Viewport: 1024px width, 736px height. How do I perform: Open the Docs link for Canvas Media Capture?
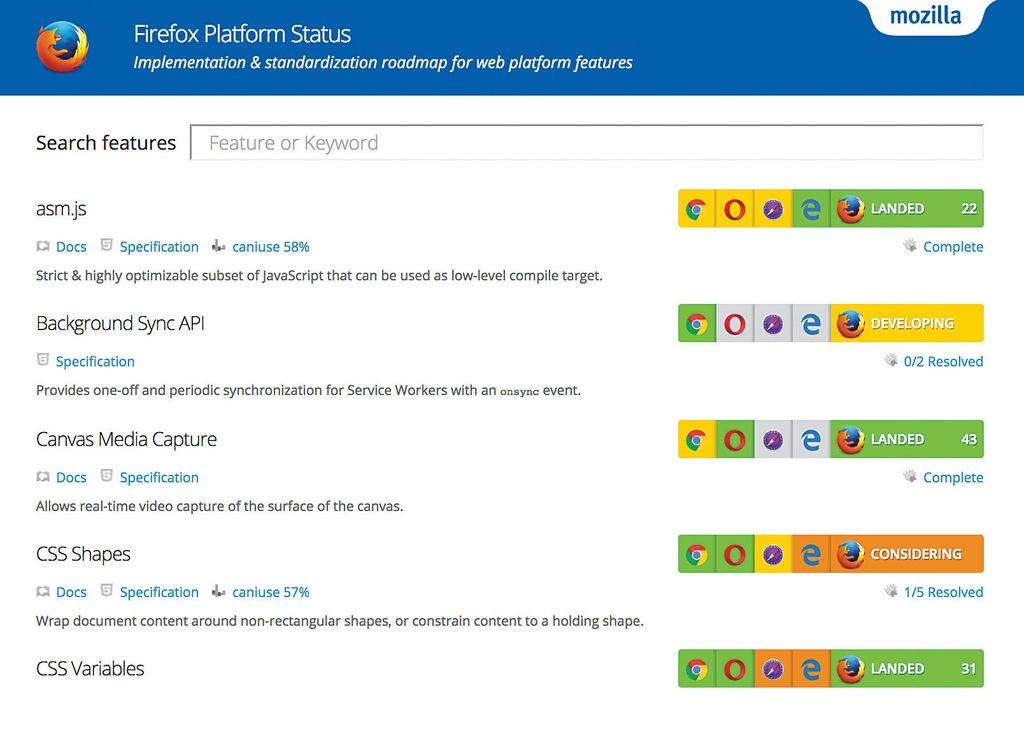pos(71,477)
